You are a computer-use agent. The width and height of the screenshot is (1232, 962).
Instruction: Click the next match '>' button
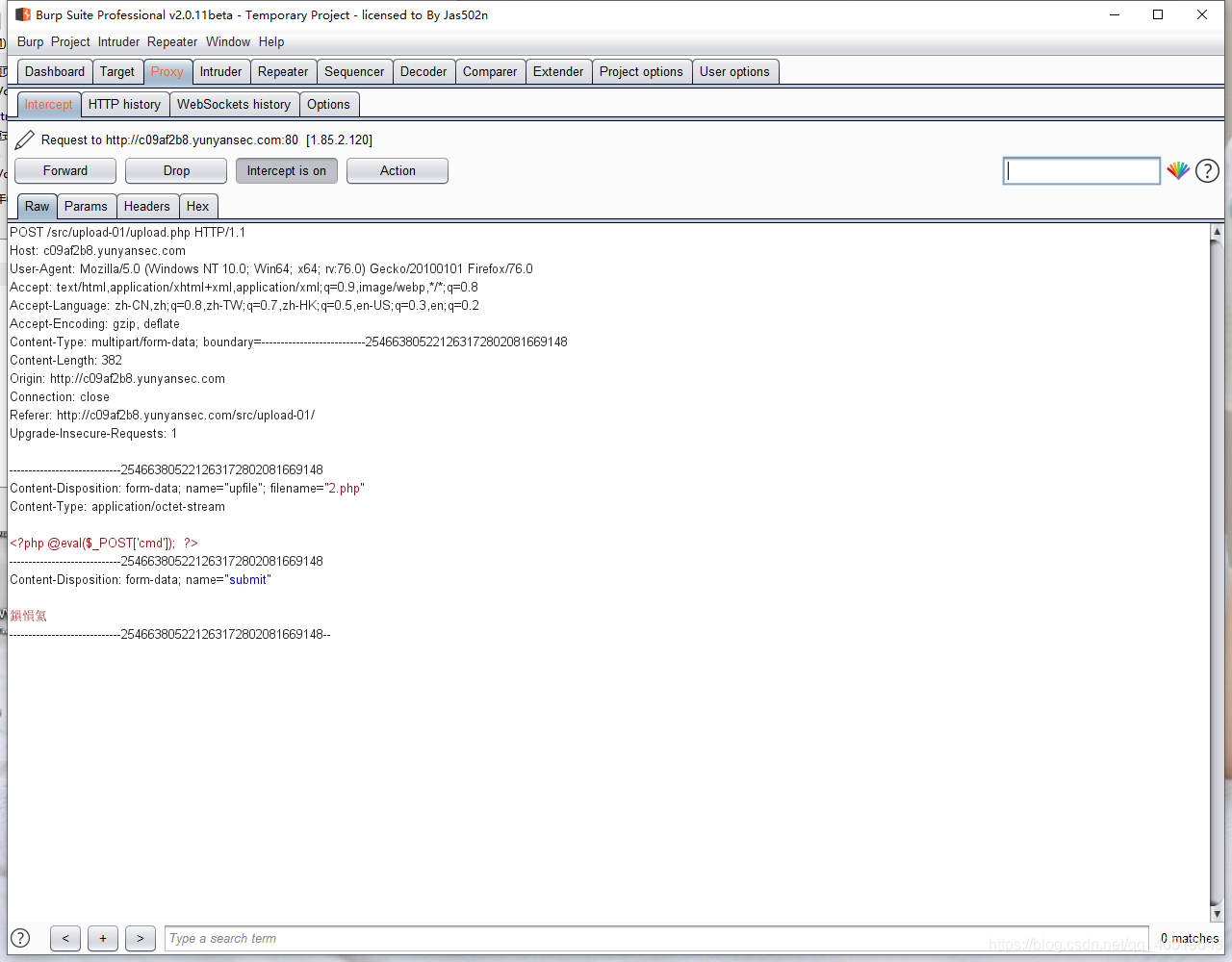tap(141, 938)
